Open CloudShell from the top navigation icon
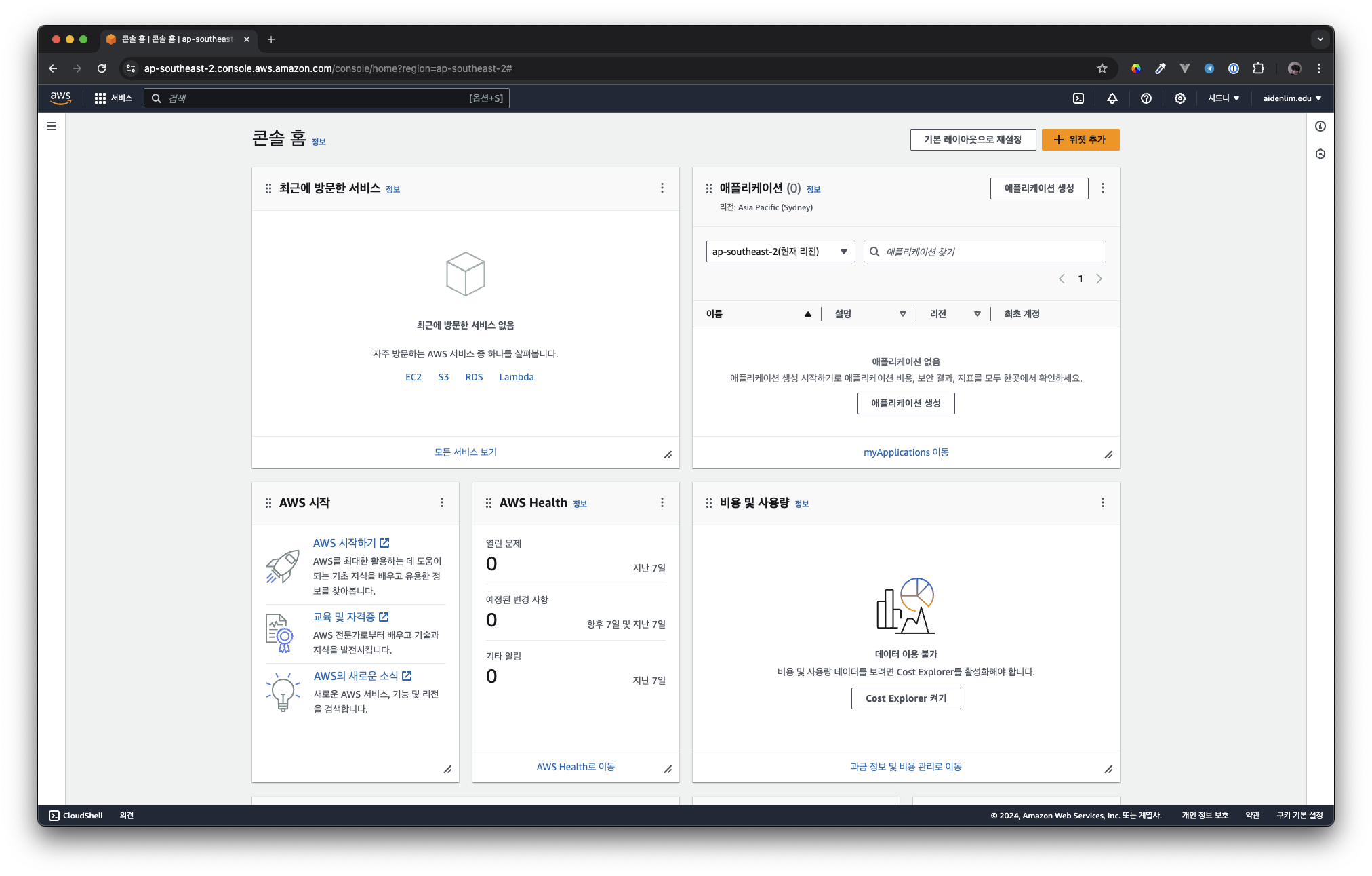This screenshot has height=876, width=1372. (x=1078, y=98)
